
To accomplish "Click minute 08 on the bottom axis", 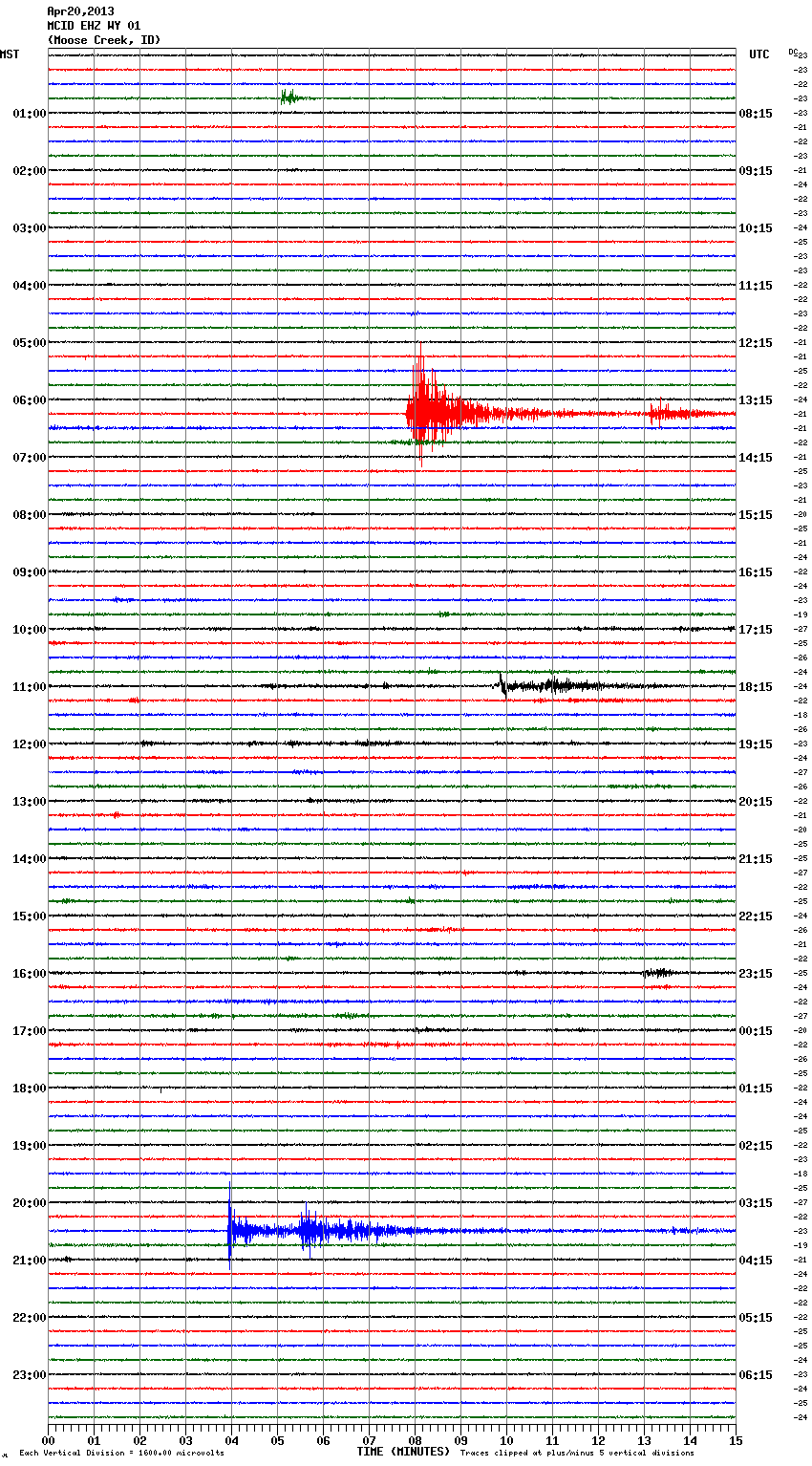I will coord(415,1440).
